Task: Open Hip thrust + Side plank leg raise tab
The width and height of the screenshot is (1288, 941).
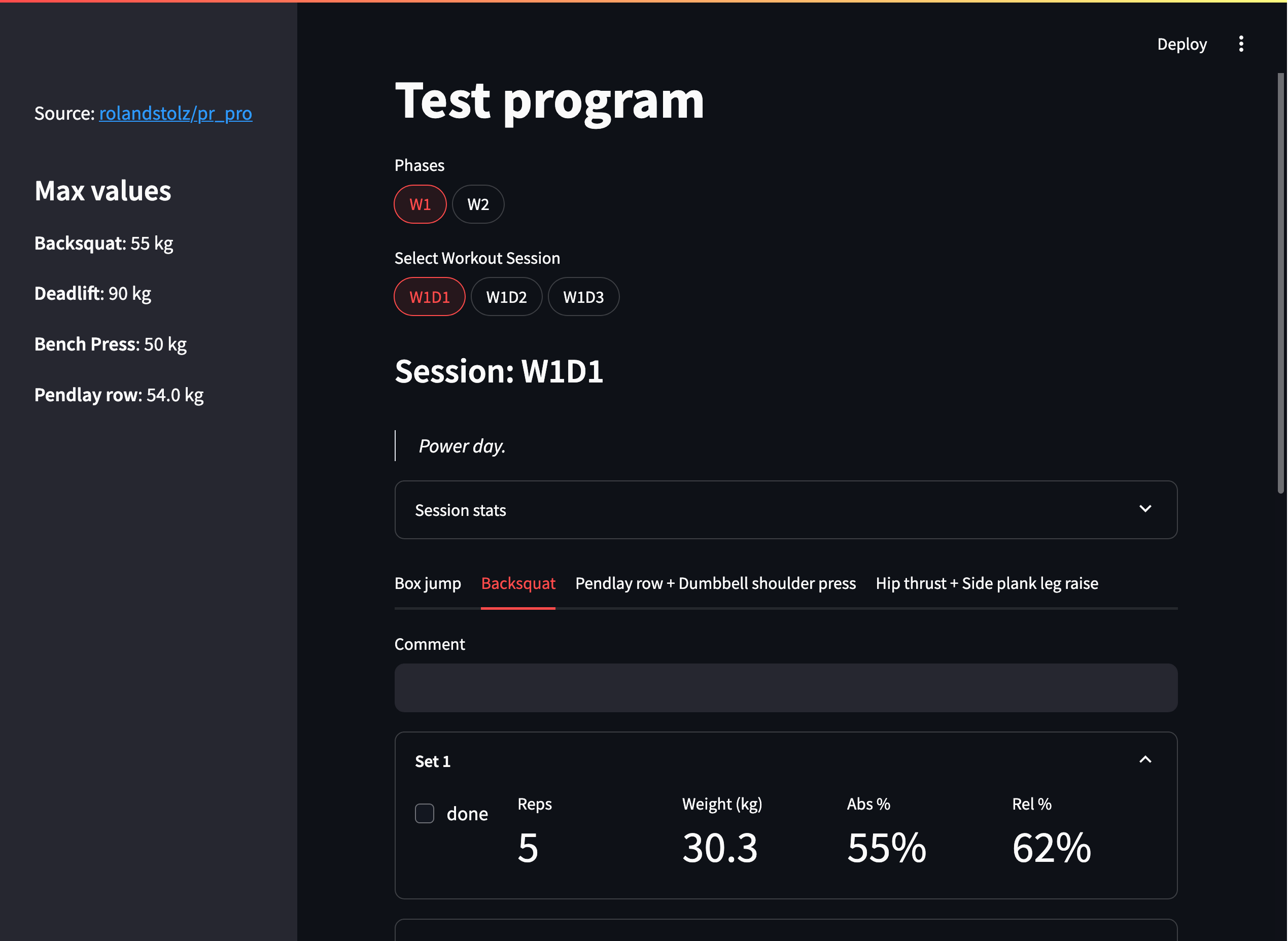Action: (x=987, y=583)
